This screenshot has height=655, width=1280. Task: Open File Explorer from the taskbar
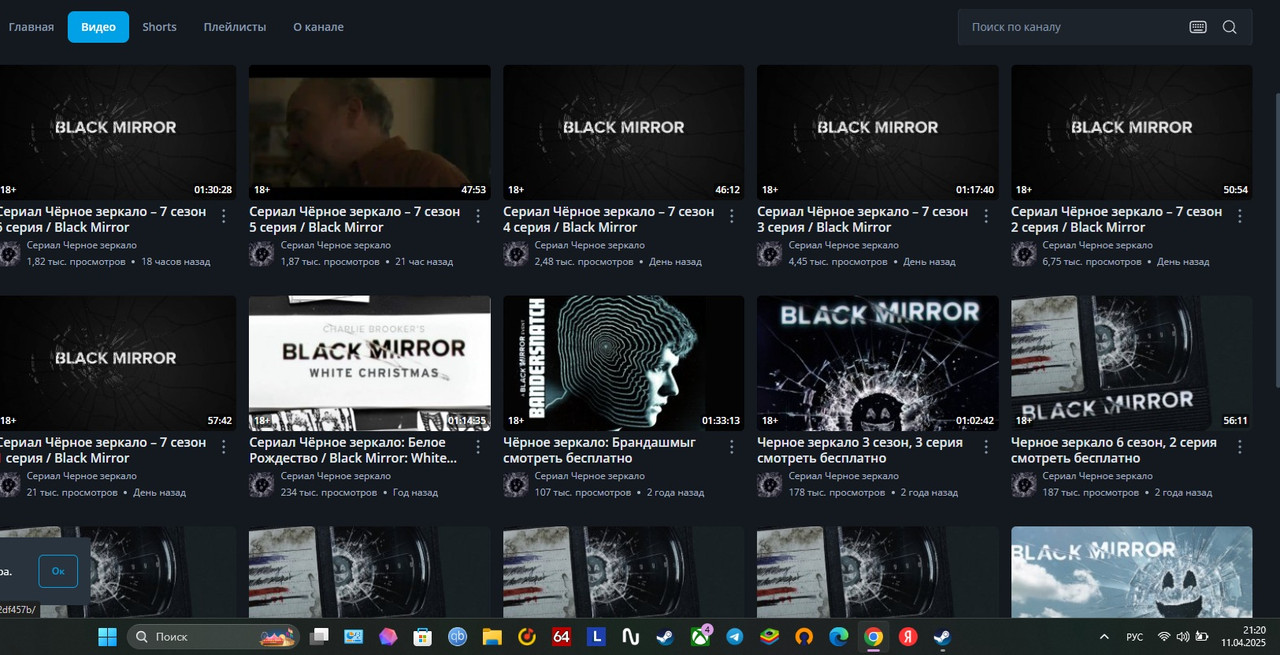[x=492, y=637]
